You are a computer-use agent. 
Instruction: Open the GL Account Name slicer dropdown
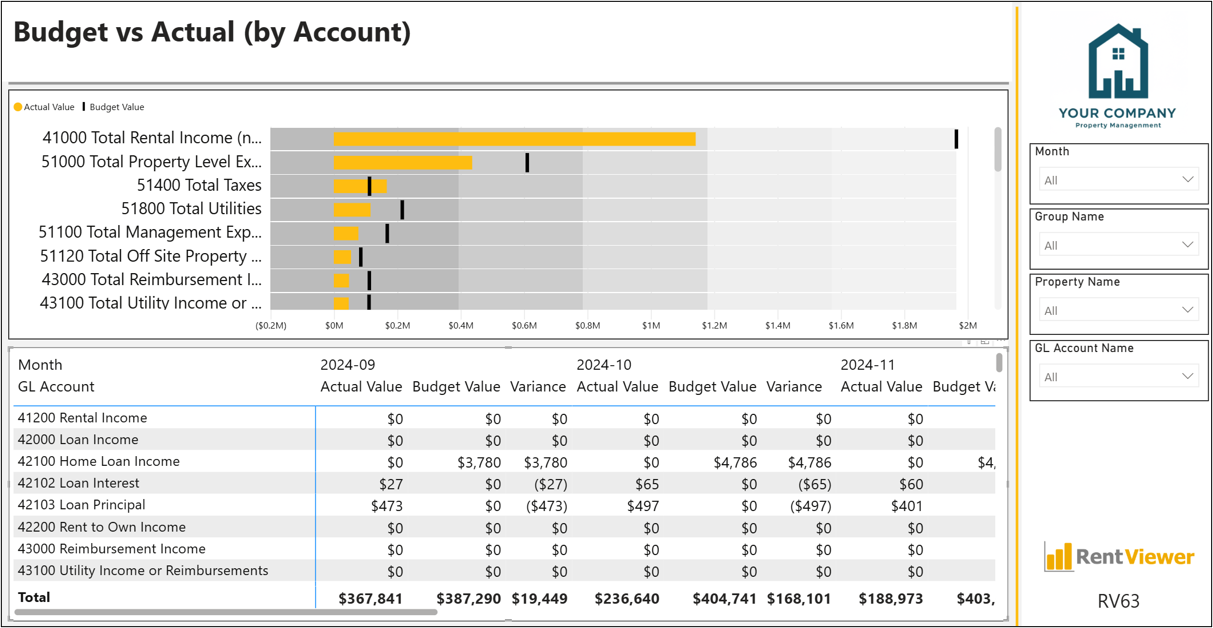click(1118, 377)
